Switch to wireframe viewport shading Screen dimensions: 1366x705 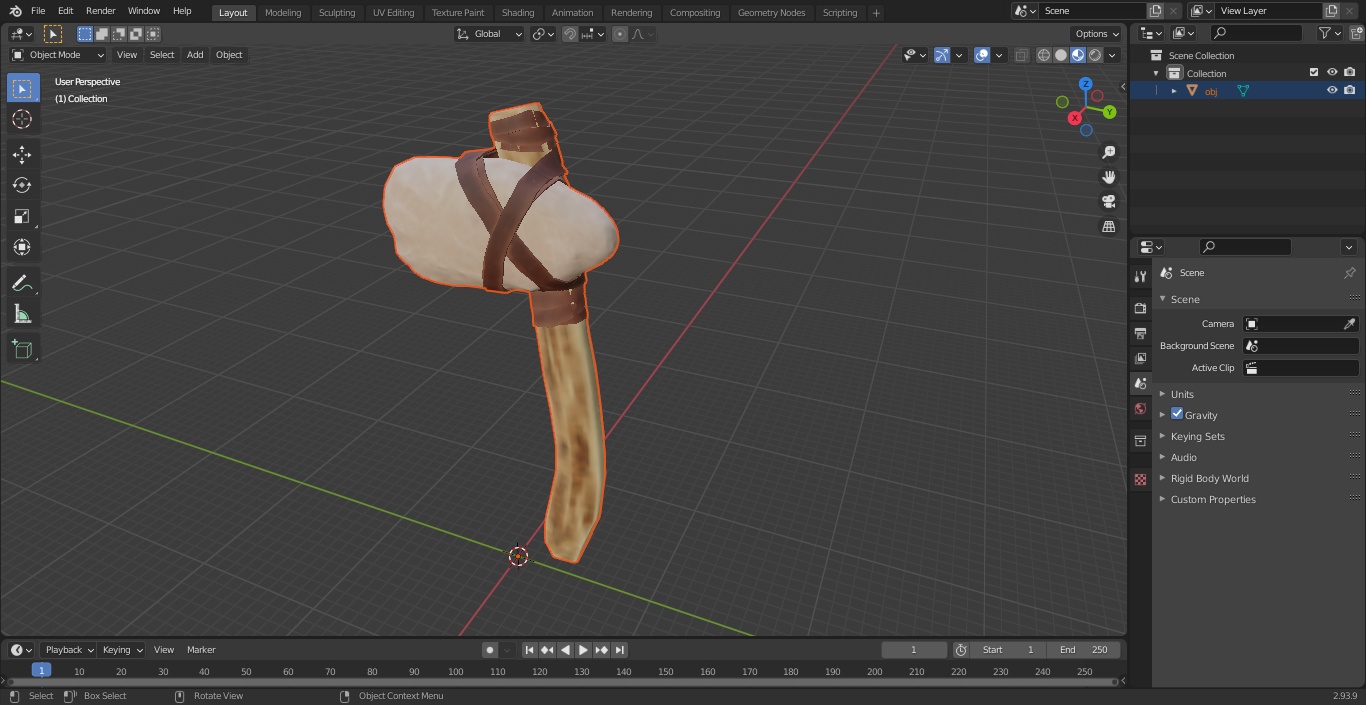point(1044,55)
